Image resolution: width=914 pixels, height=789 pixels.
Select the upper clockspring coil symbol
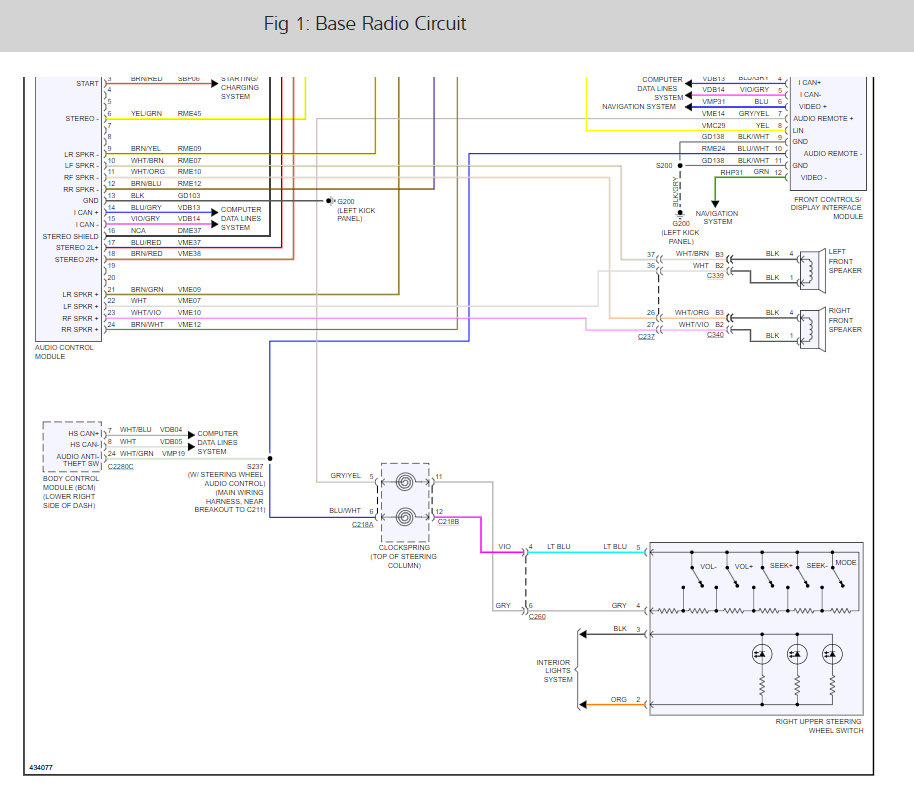[x=405, y=483]
